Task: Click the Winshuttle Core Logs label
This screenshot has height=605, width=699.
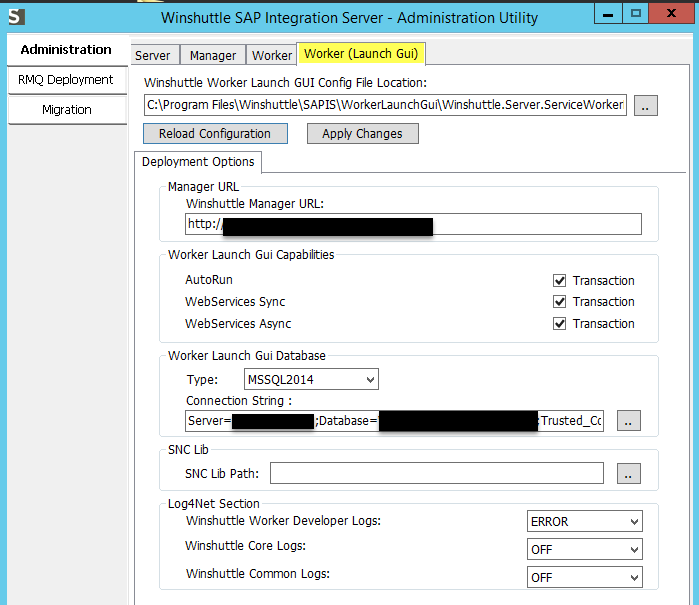Action: pyautogui.click(x=245, y=546)
